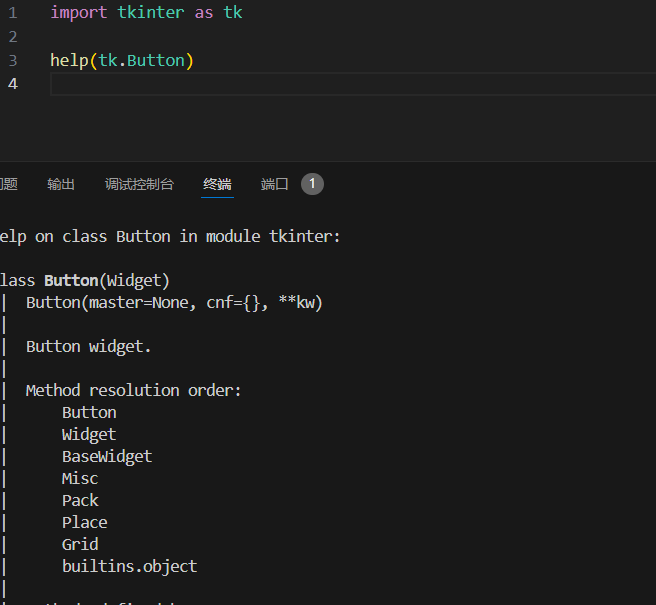Click BaseWidget in the terminal output
The width and height of the screenshot is (656, 605).
(107, 456)
